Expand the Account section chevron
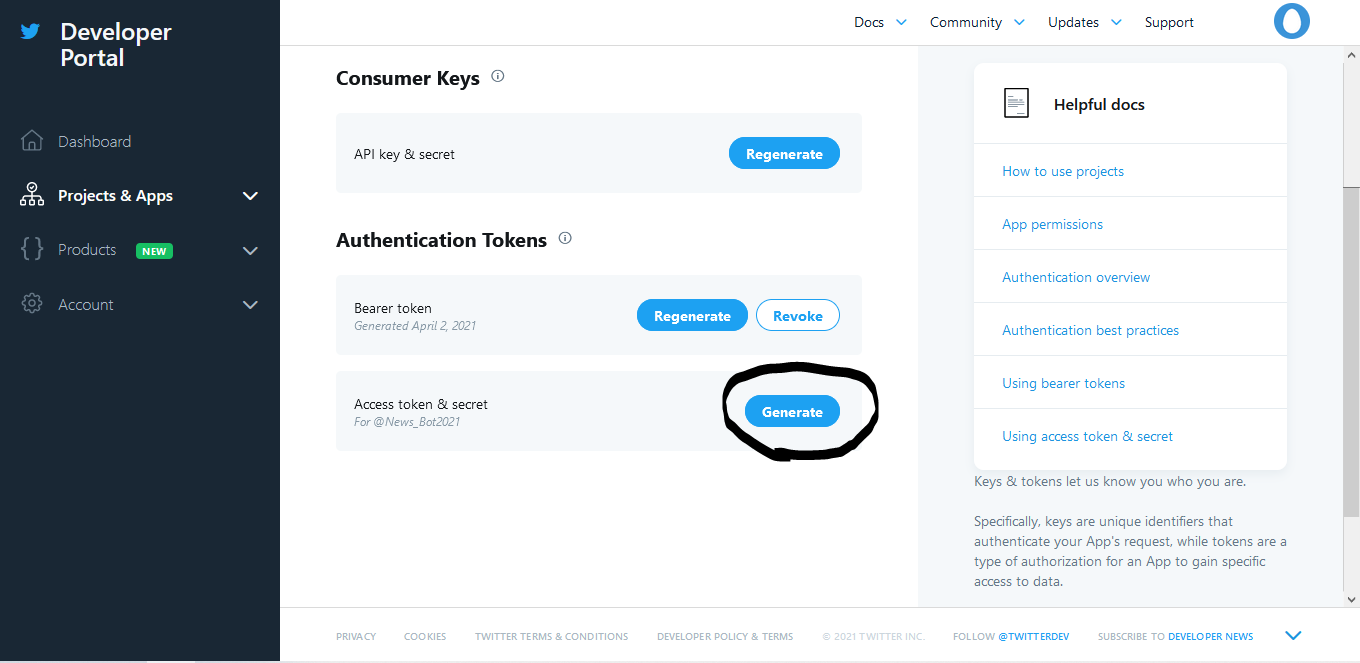This screenshot has width=1360, height=663. click(250, 305)
